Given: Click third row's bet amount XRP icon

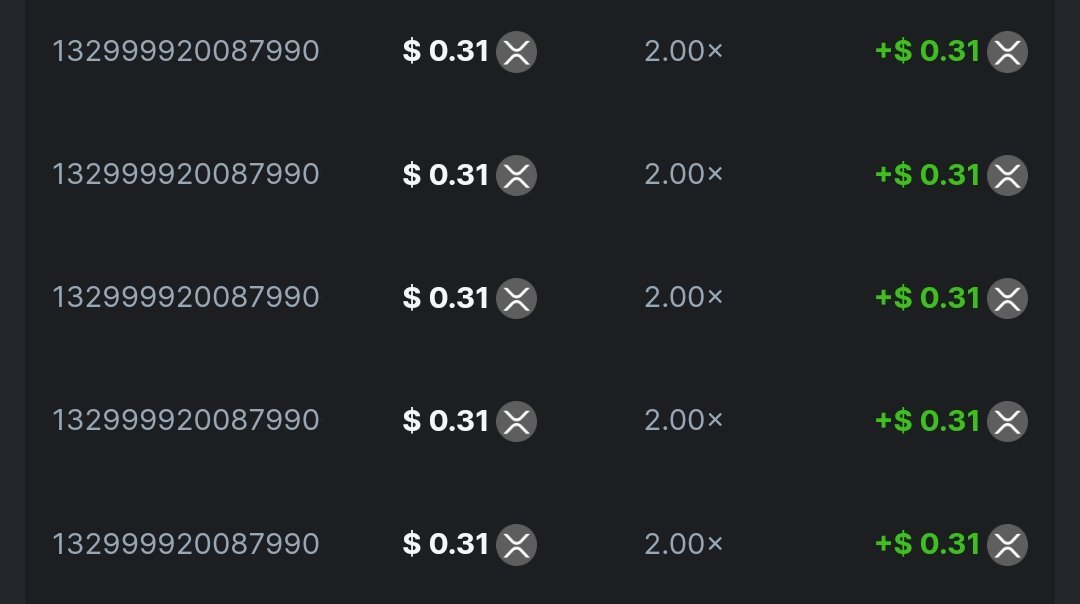Looking at the screenshot, I should (x=516, y=298).
